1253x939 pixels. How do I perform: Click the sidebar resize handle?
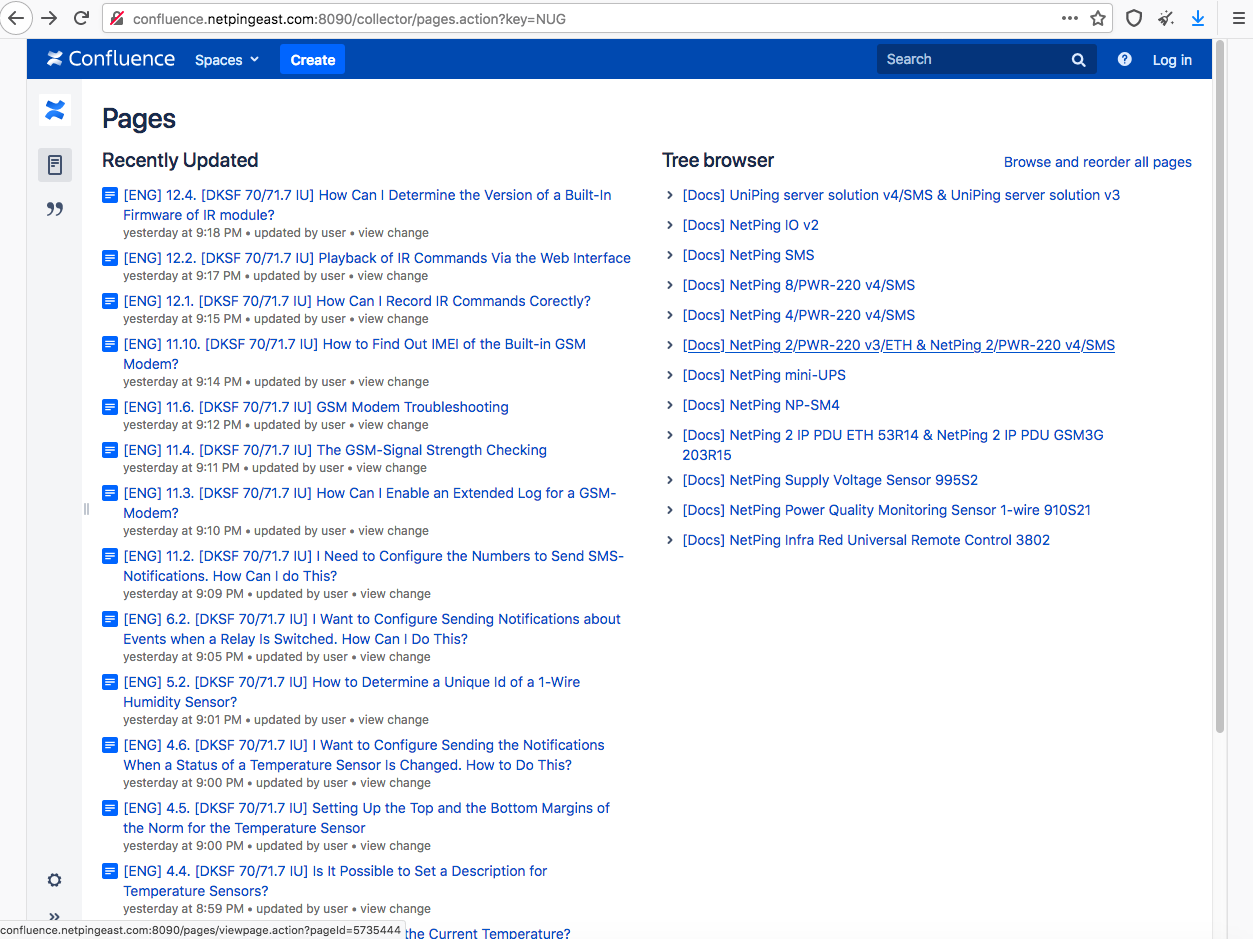86,509
